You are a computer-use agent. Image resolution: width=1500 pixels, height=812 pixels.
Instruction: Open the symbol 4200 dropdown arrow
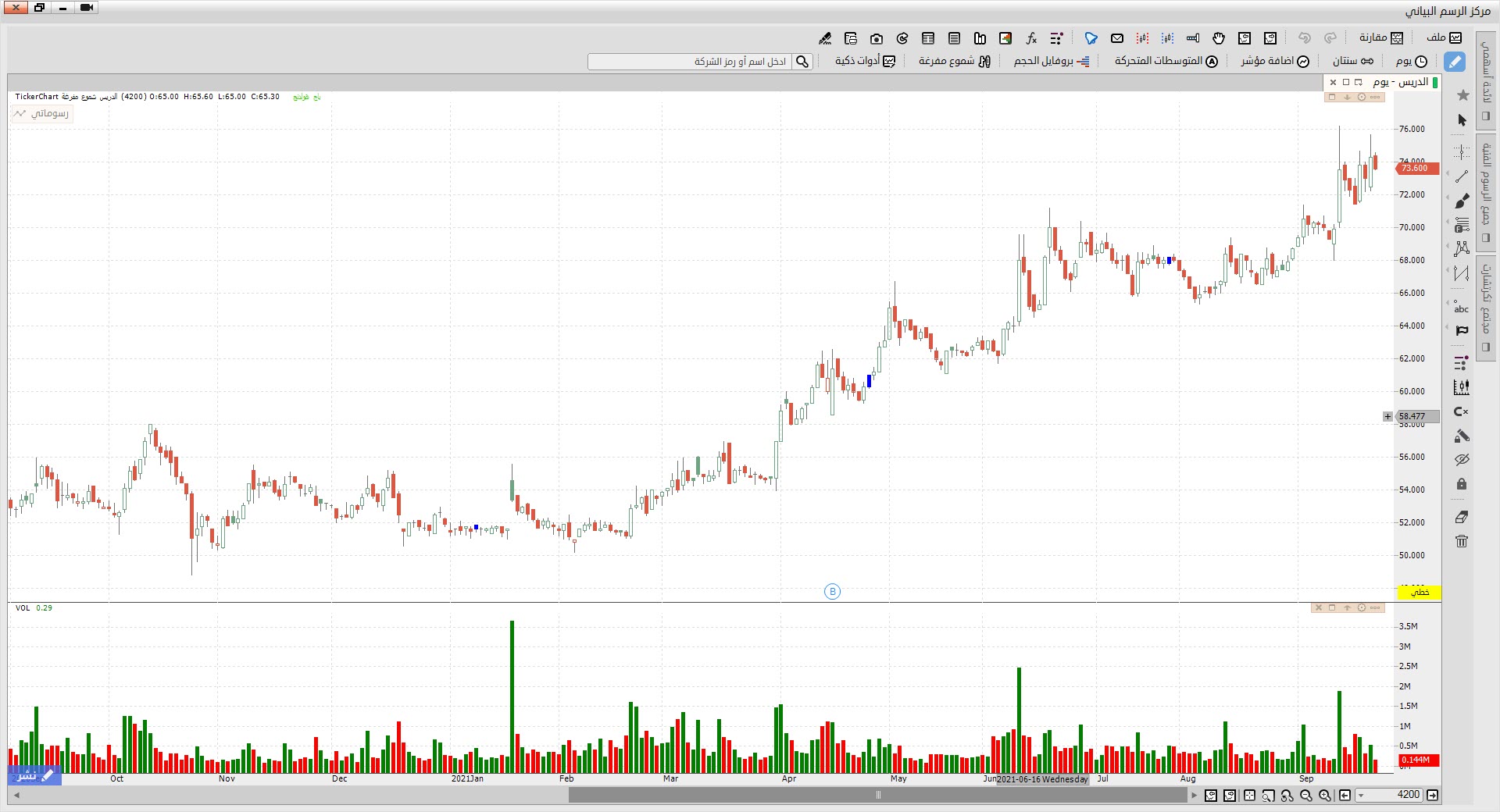point(1361,796)
